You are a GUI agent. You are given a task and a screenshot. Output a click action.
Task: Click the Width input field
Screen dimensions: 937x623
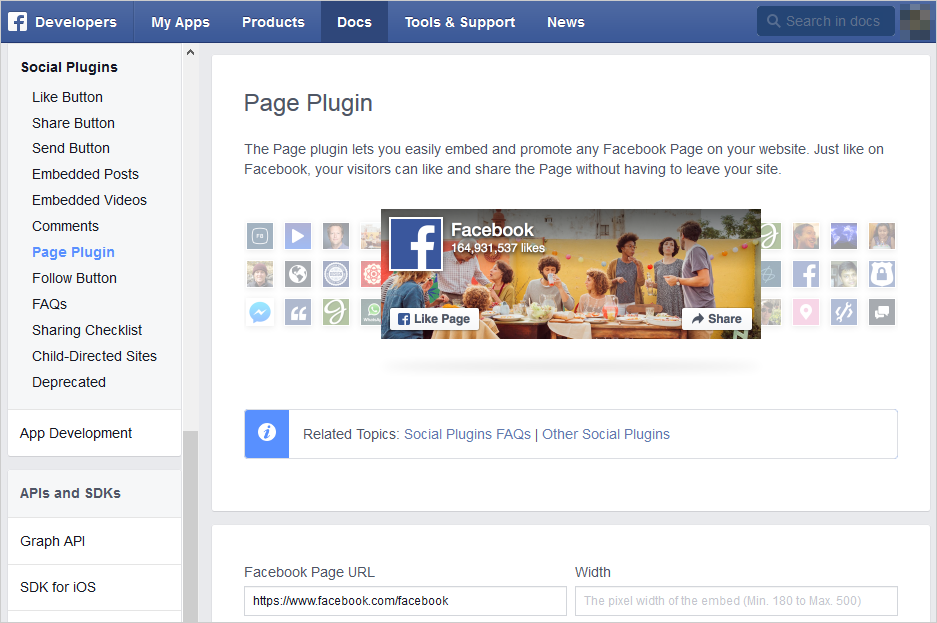736,601
